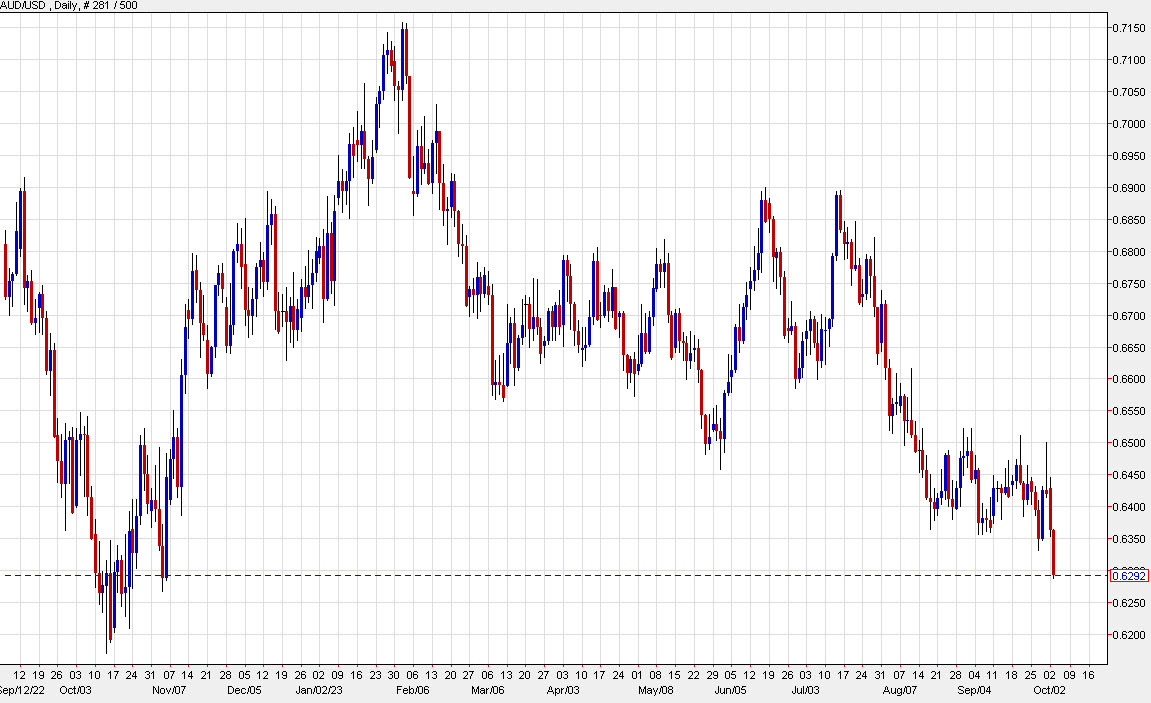Click the May/08 axis label
The height and width of the screenshot is (703, 1151).
(655, 689)
